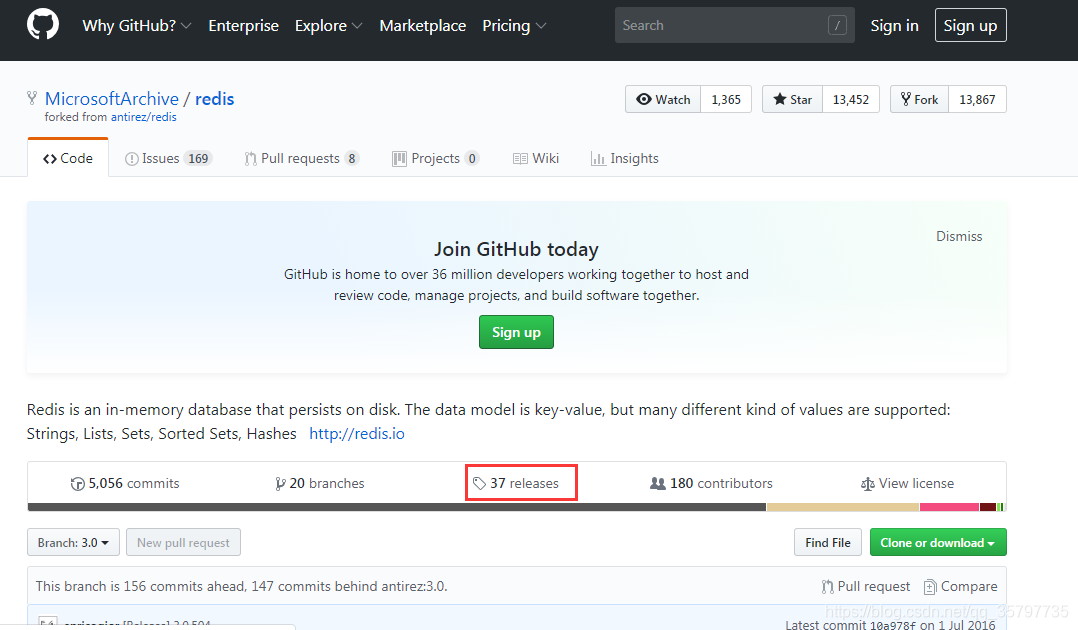1078x630 pixels.
Task: Click the fork icon beside MicrosoftArchive
Action: coord(32,98)
